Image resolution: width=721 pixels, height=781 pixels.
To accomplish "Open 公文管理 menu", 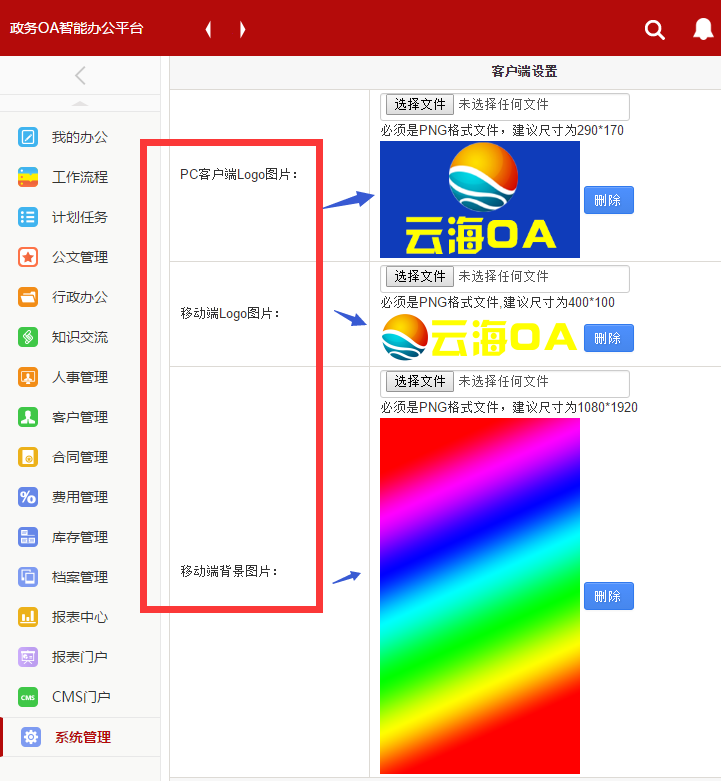I will [x=80, y=257].
